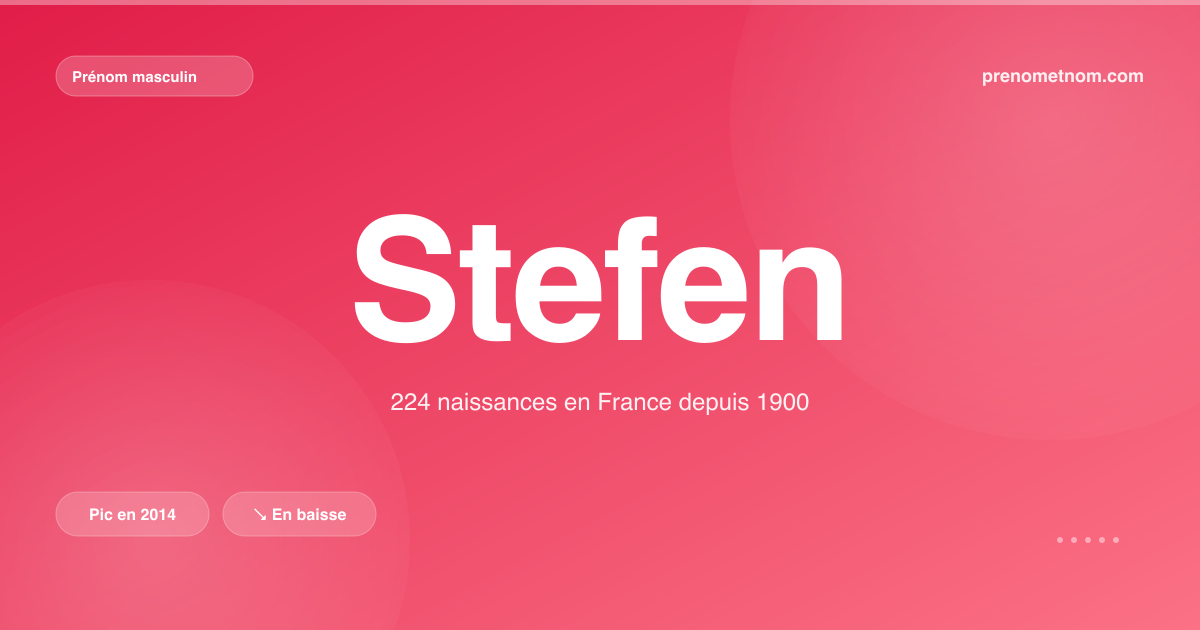This screenshot has width=1200, height=630.
Task: Click the "Prénom masculin" pill badge
Action: click(154, 76)
